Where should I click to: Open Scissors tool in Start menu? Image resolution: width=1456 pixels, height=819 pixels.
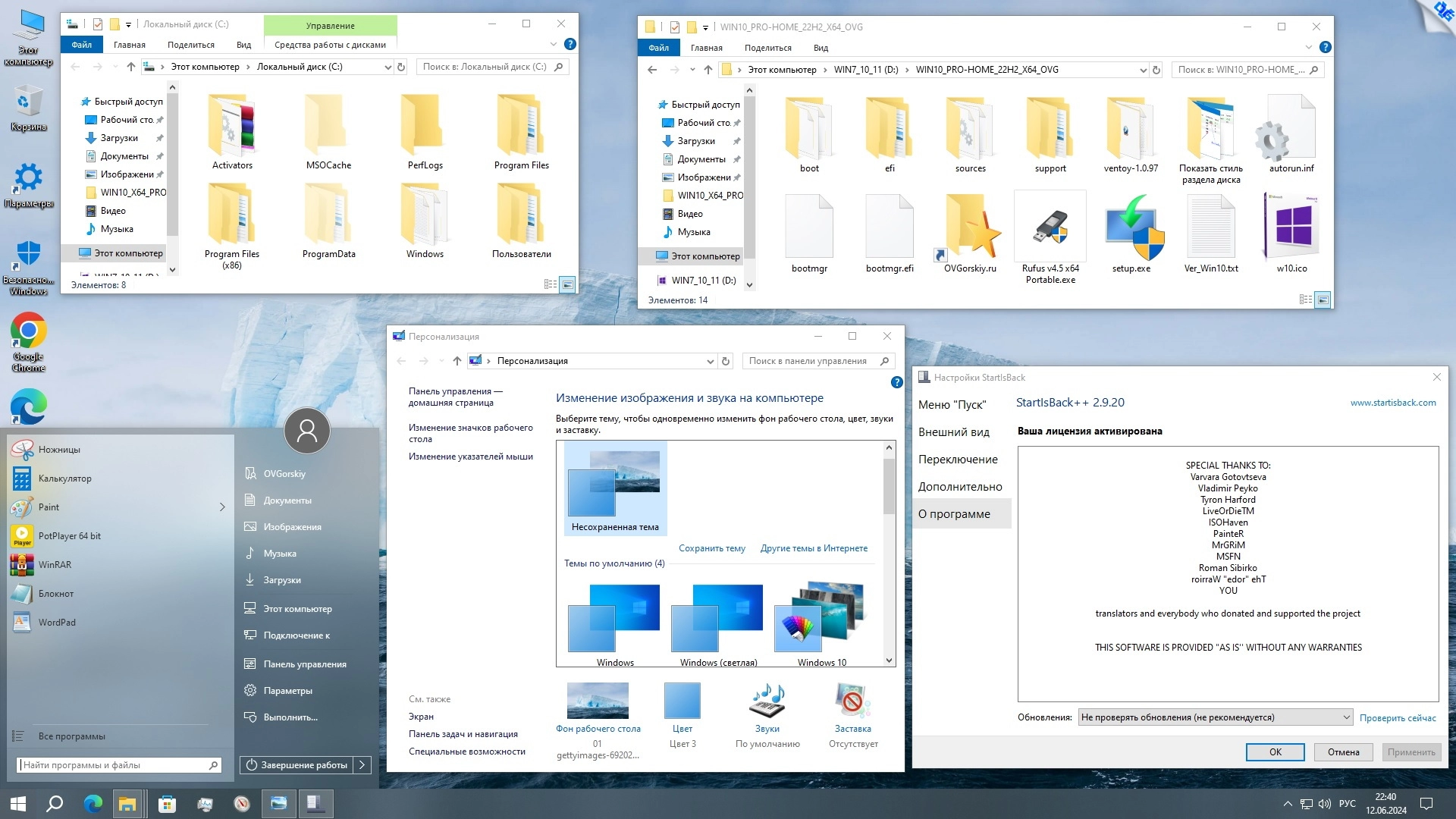point(59,450)
